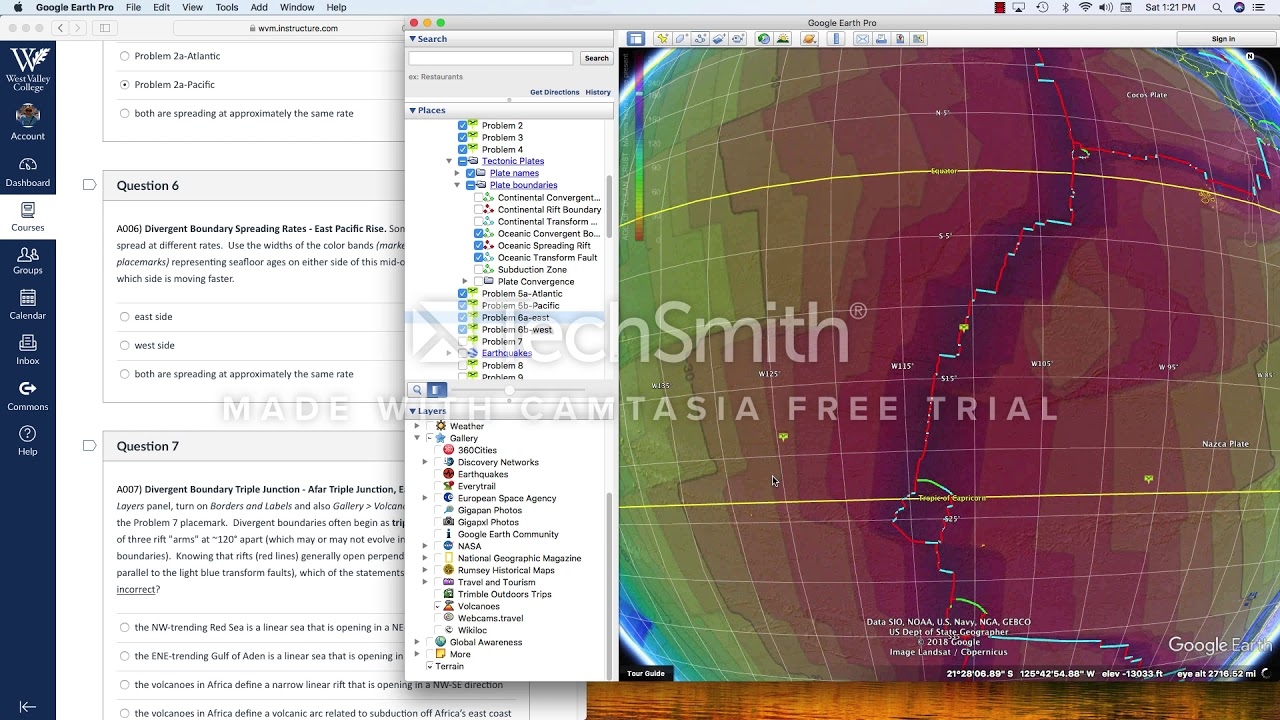
Task: Open the Historical Imagery clock tool
Action: point(764,39)
